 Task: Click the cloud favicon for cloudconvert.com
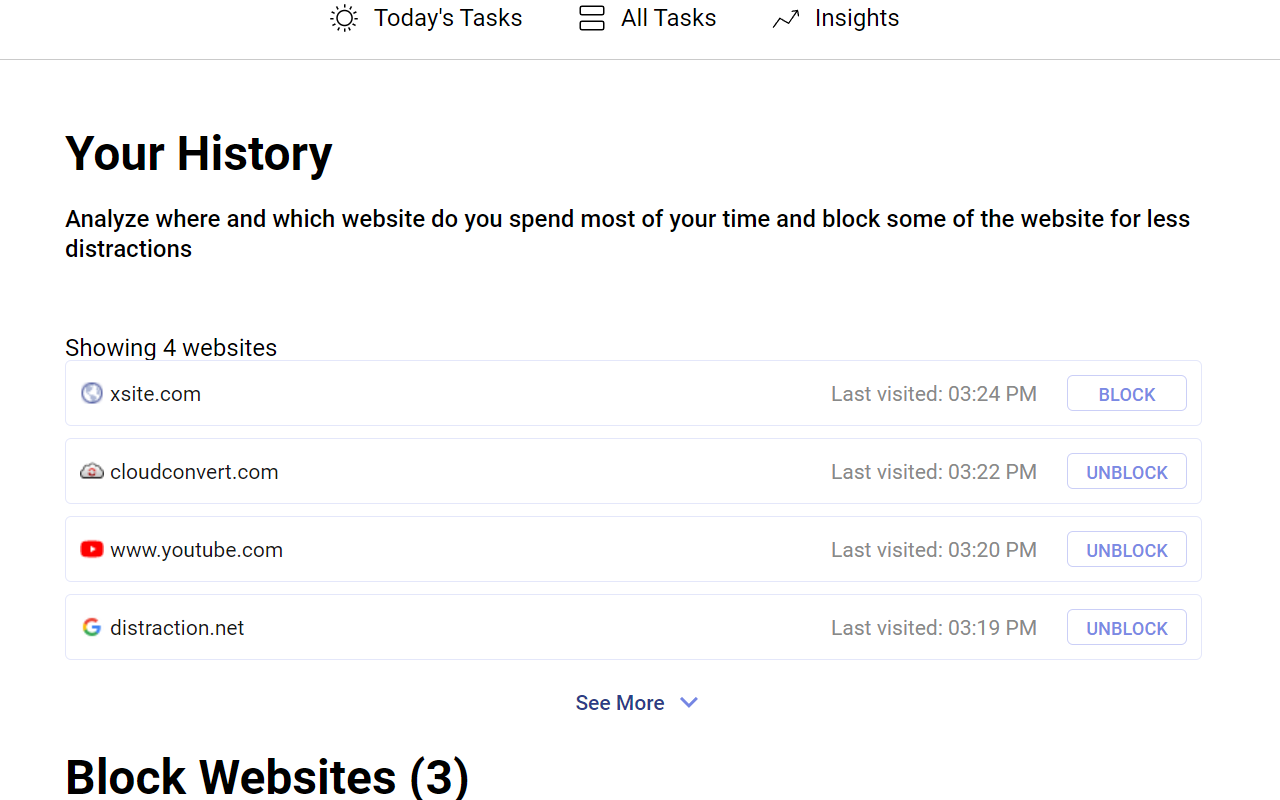91,471
